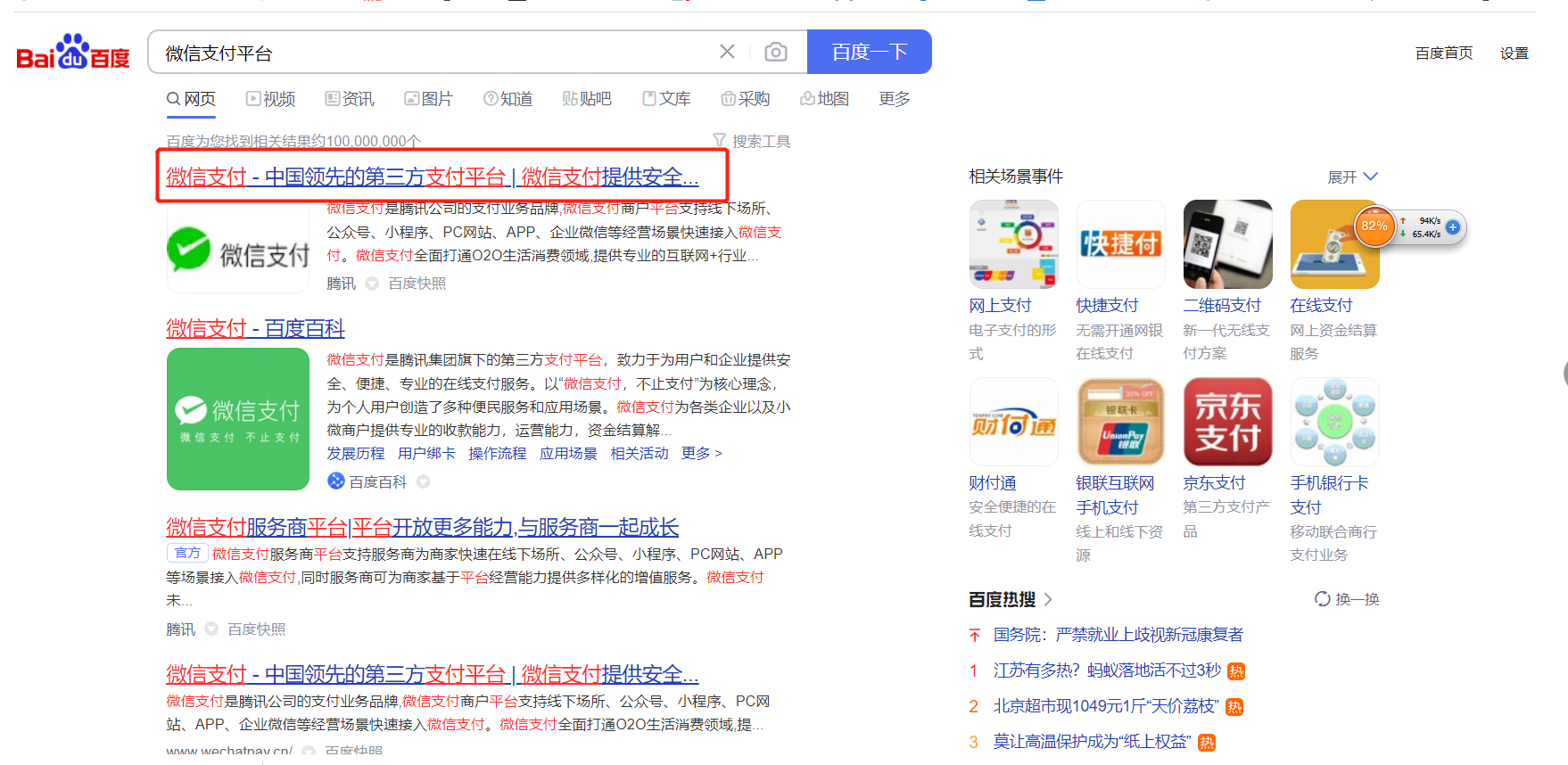Click the 百度一下 search button

pyautogui.click(x=870, y=52)
